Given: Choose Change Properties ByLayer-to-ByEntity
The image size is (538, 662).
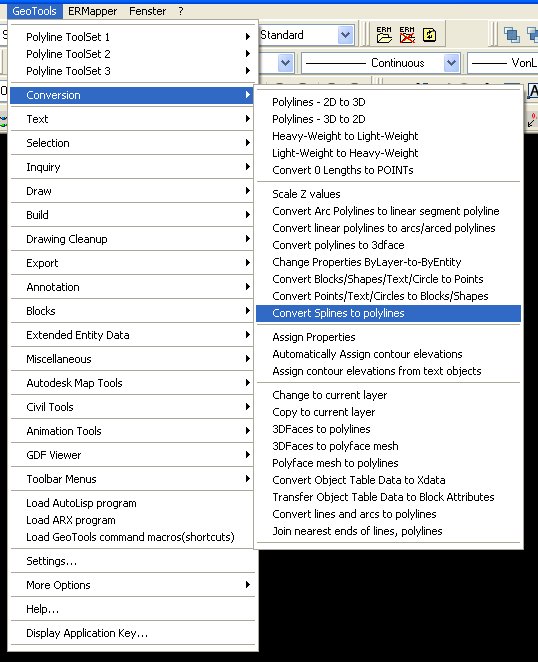Looking at the screenshot, I should (x=388, y=262).
